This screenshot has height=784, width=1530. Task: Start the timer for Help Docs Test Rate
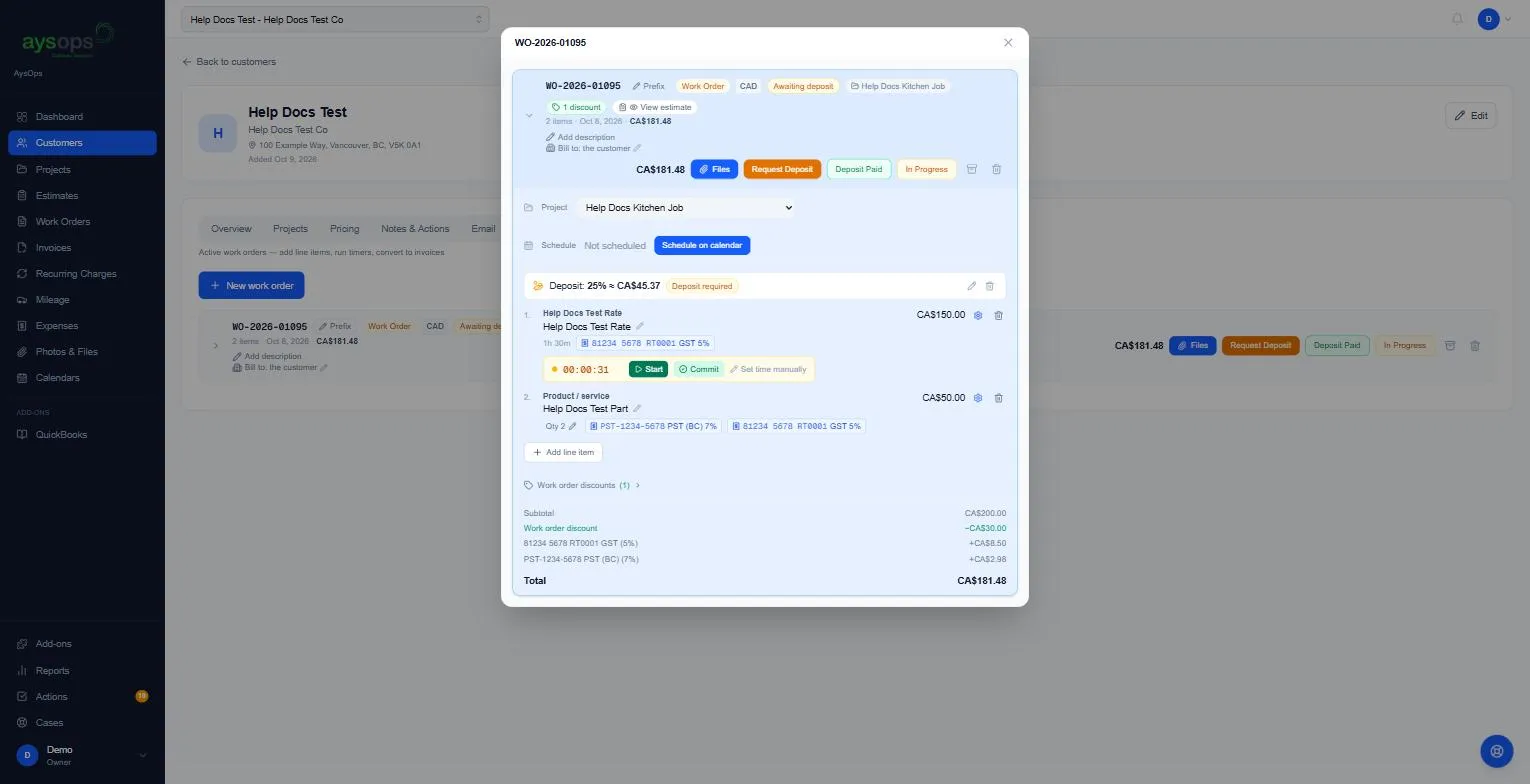click(648, 369)
